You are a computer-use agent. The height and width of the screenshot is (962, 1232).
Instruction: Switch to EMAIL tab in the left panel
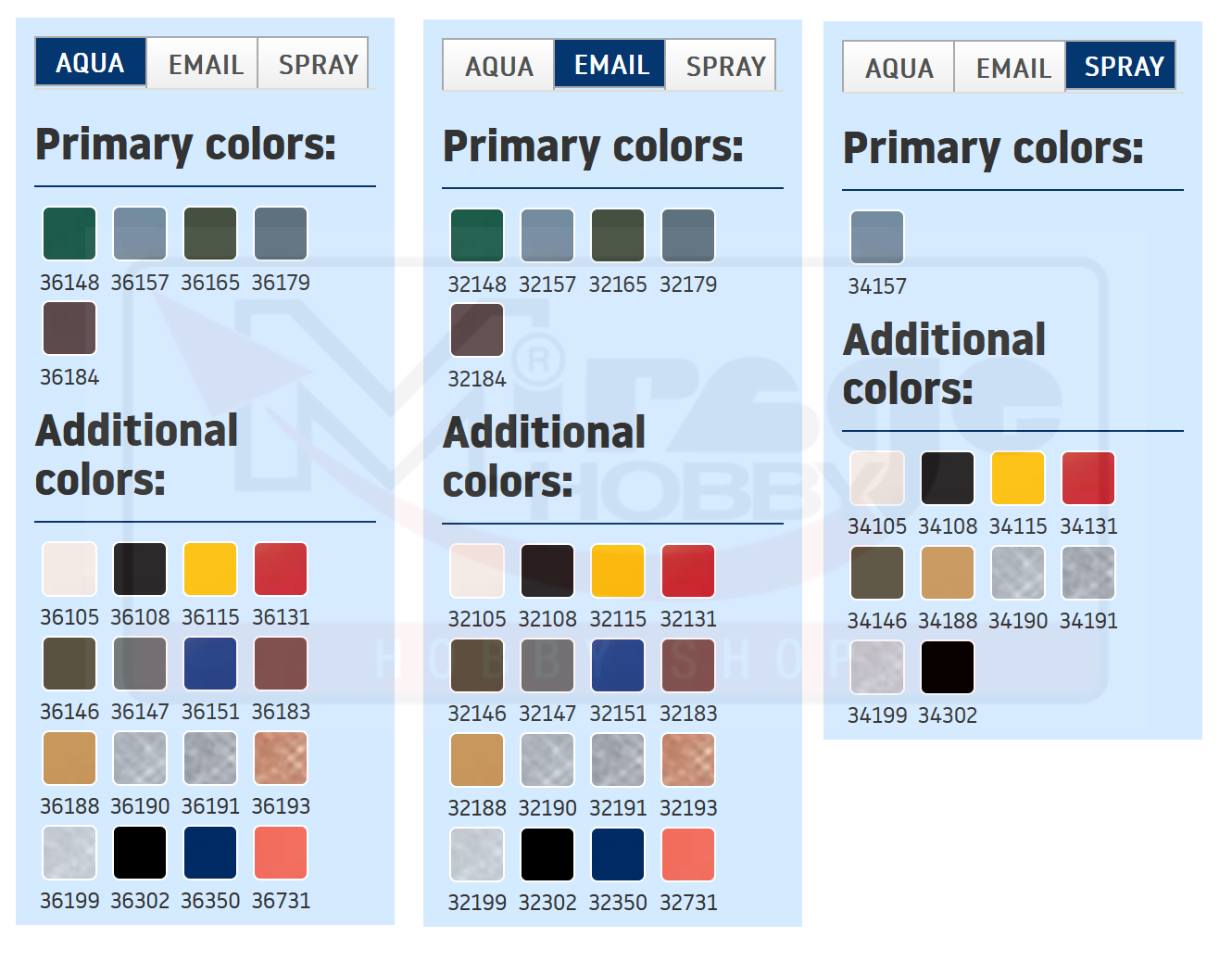205,65
